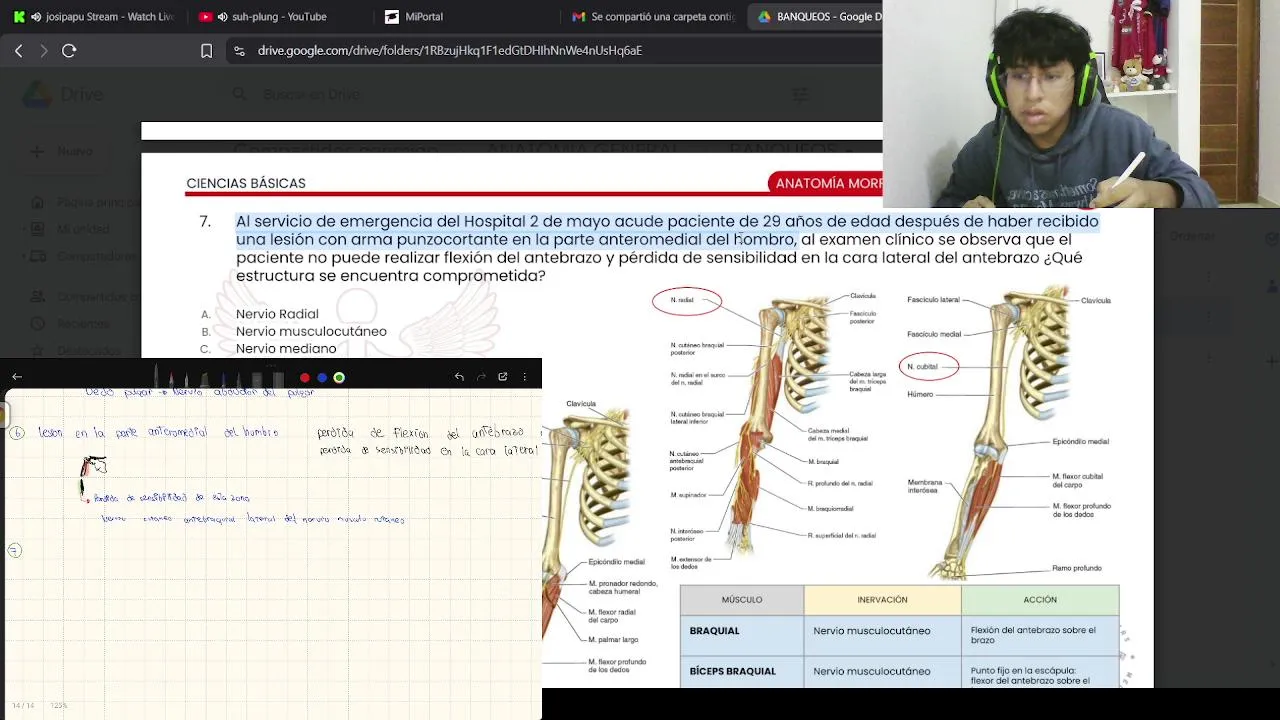Click the circled 'N. radial' label
Viewport: 1280px width, 720px height.
pos(686,300)
